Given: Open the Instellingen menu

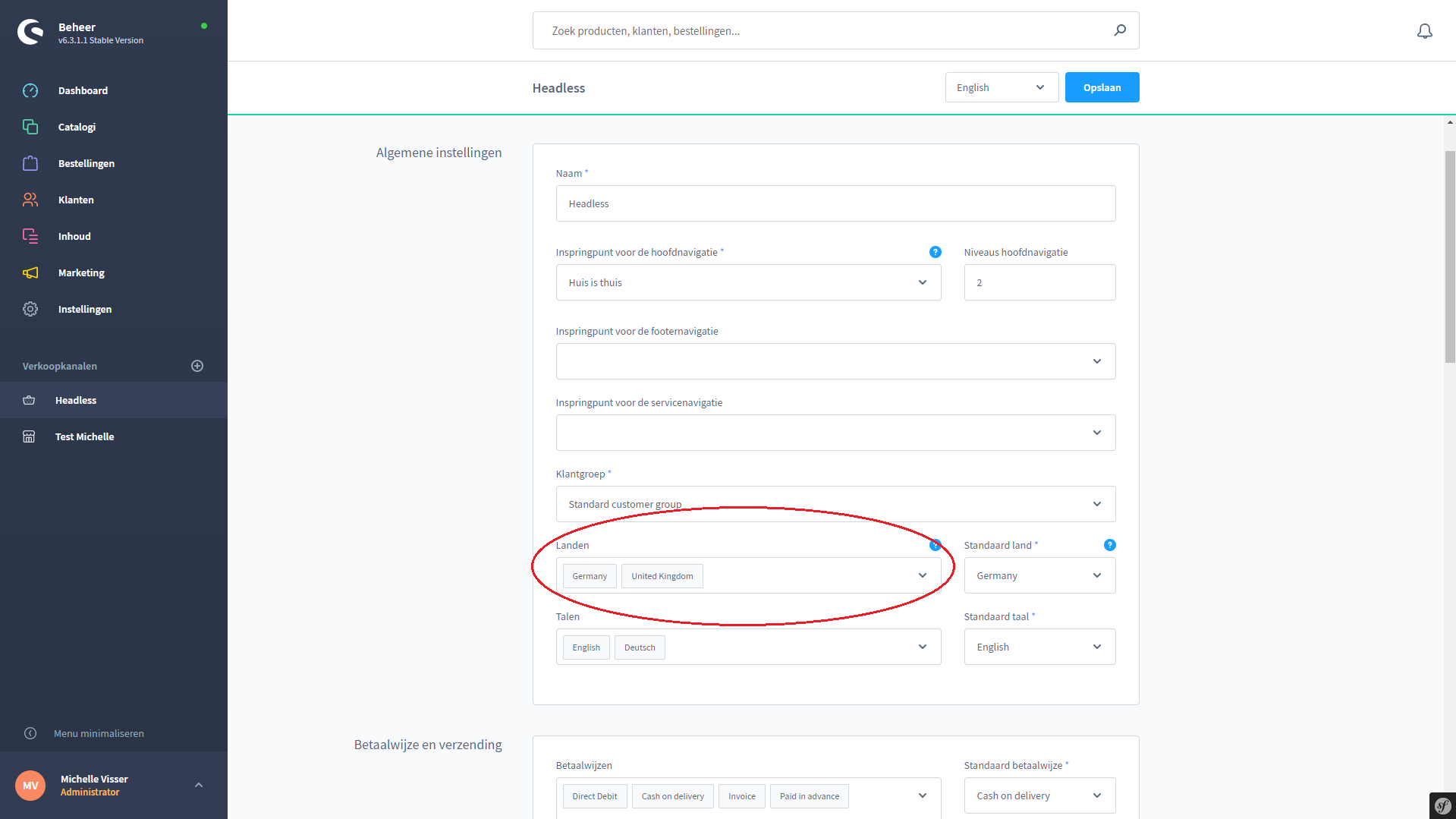Looking at the screenshot, I should (x=84, y=309).
